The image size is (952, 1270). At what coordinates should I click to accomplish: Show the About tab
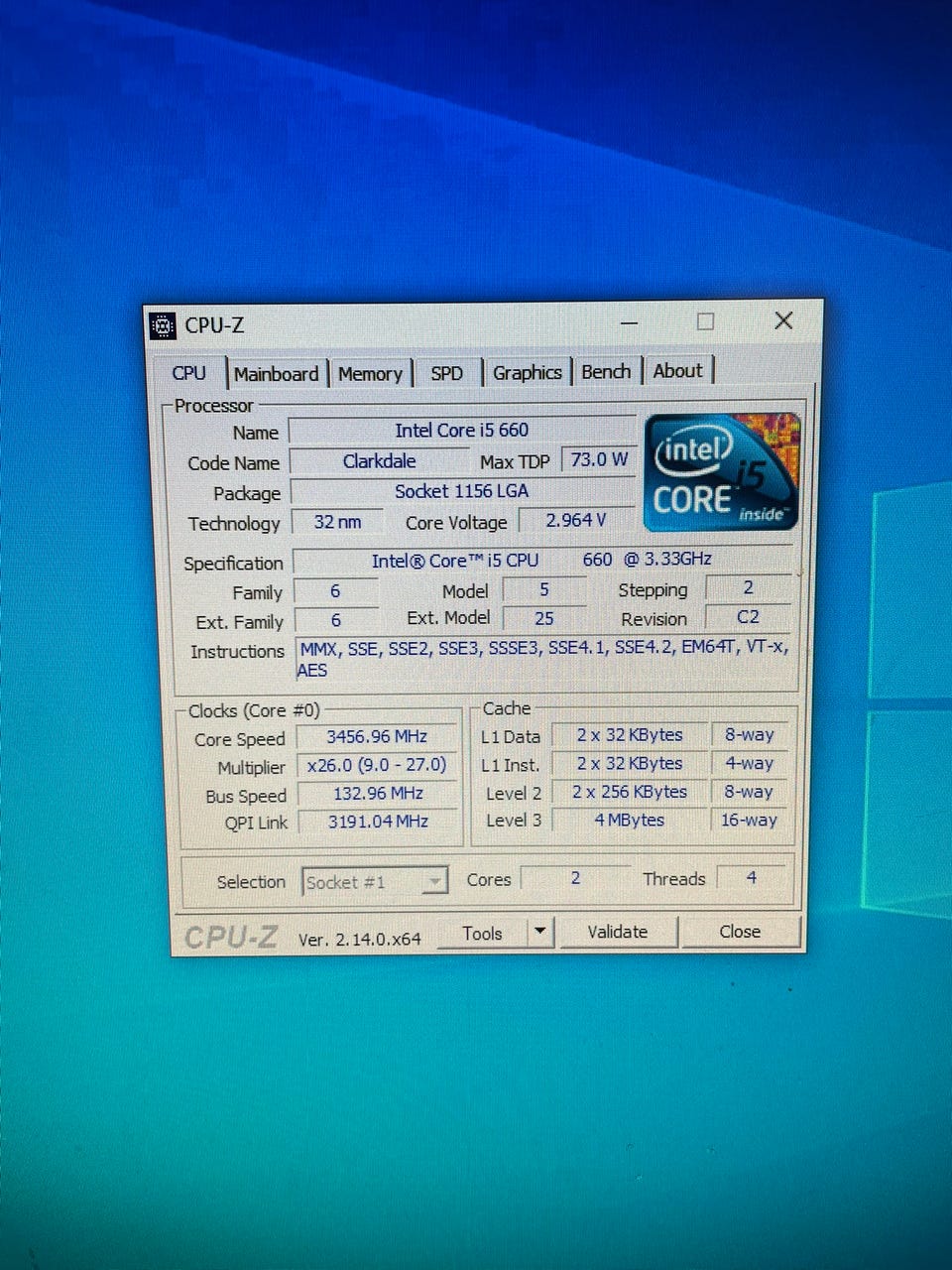coord(677,370)
